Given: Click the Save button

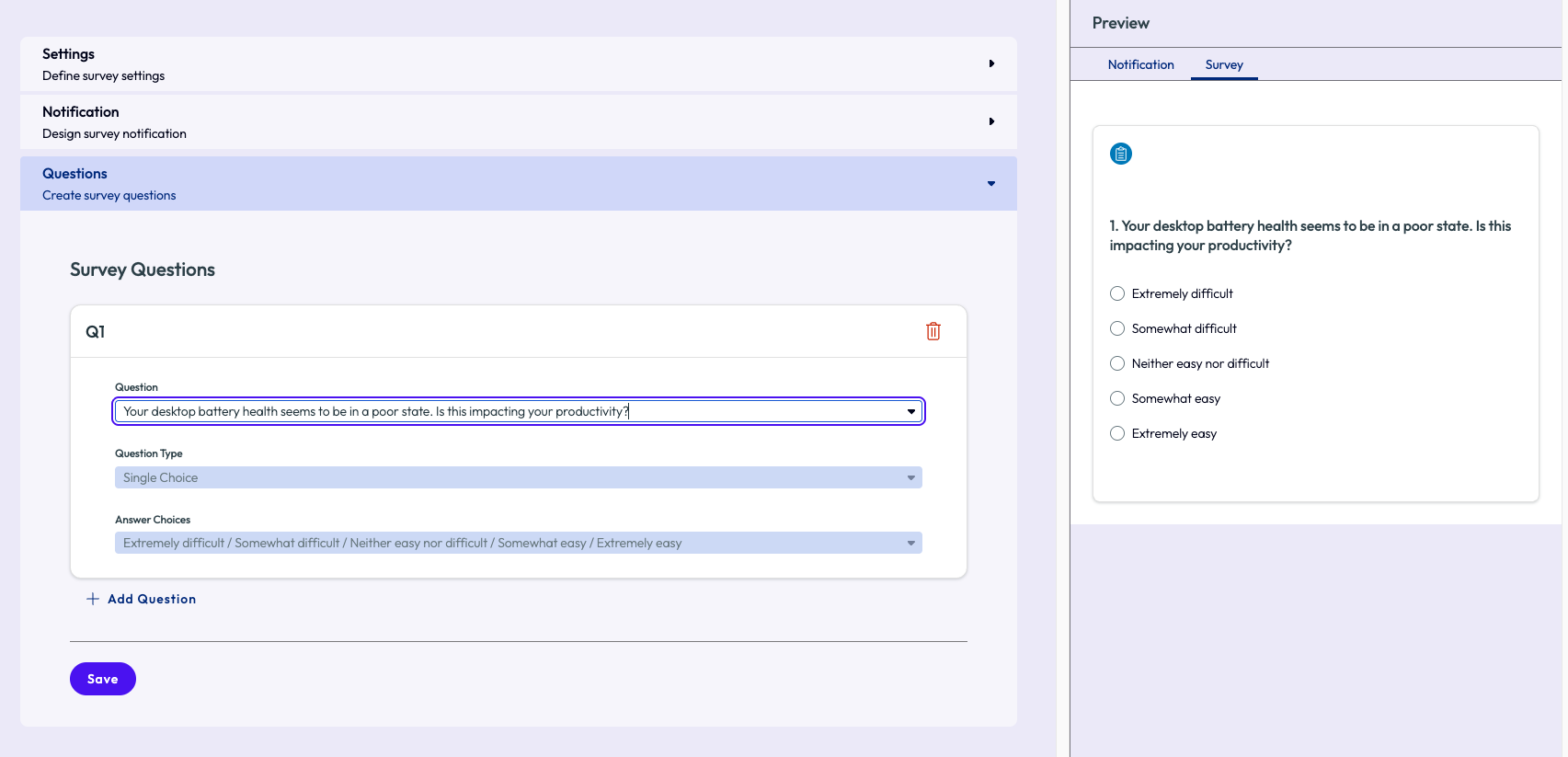Looking at the screenshot, I should pyautogui.click(x=103, y=679).
